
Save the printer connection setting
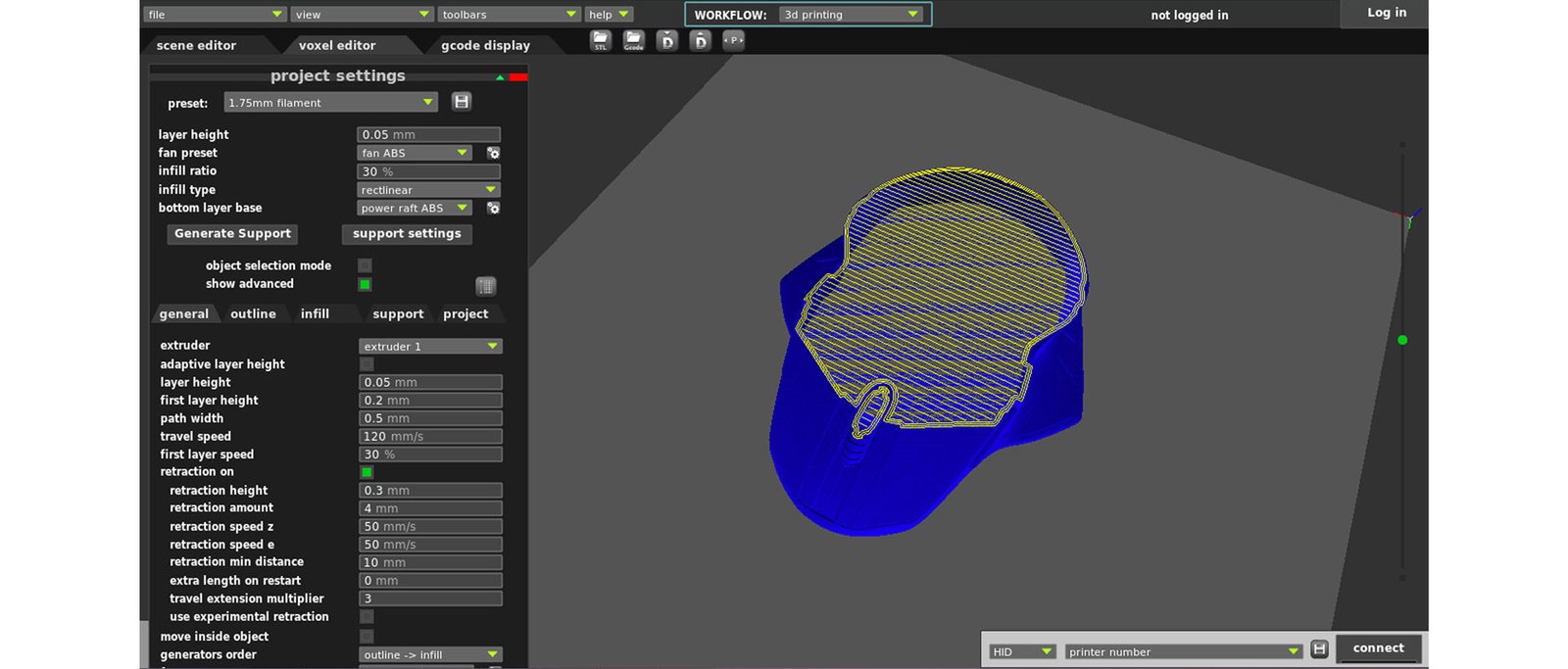(x=1319, y=649)
